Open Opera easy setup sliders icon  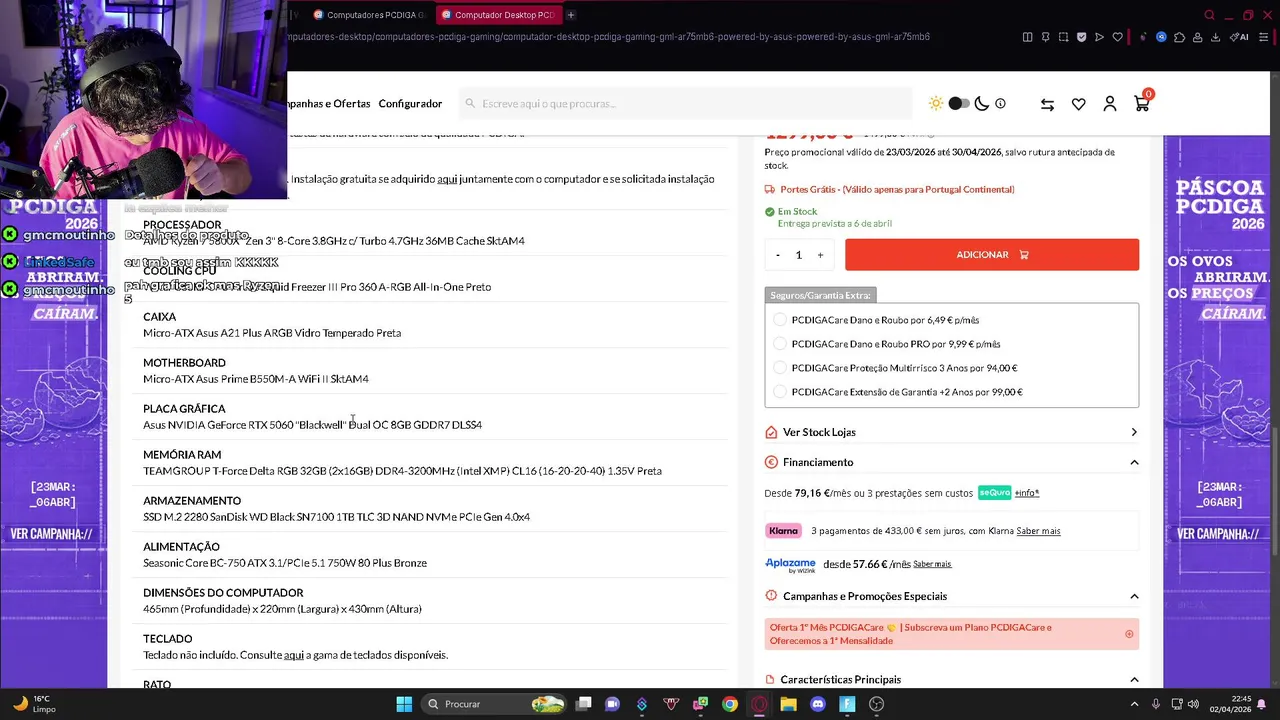(1263, 37)
